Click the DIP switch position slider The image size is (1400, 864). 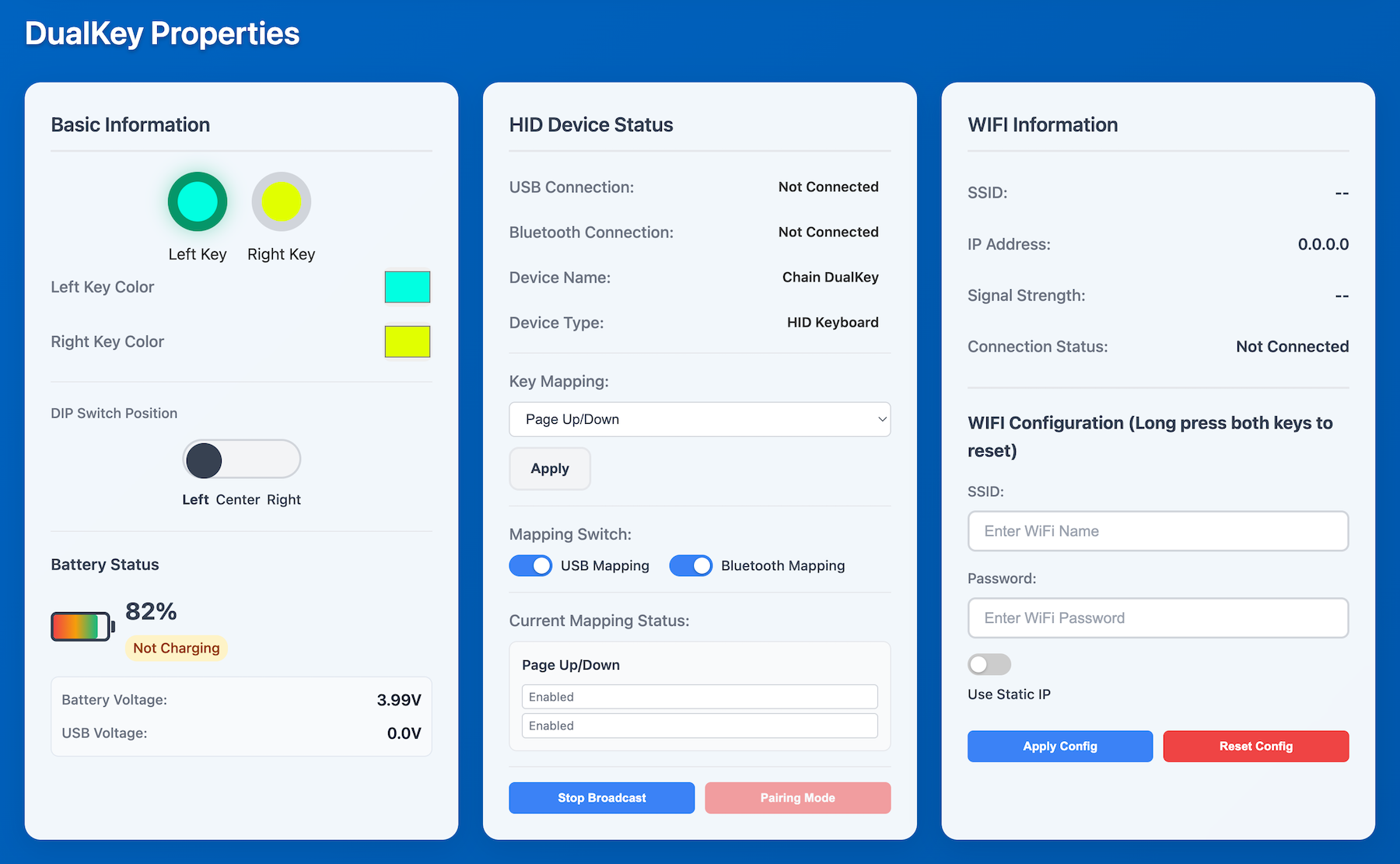click(241, 460)
